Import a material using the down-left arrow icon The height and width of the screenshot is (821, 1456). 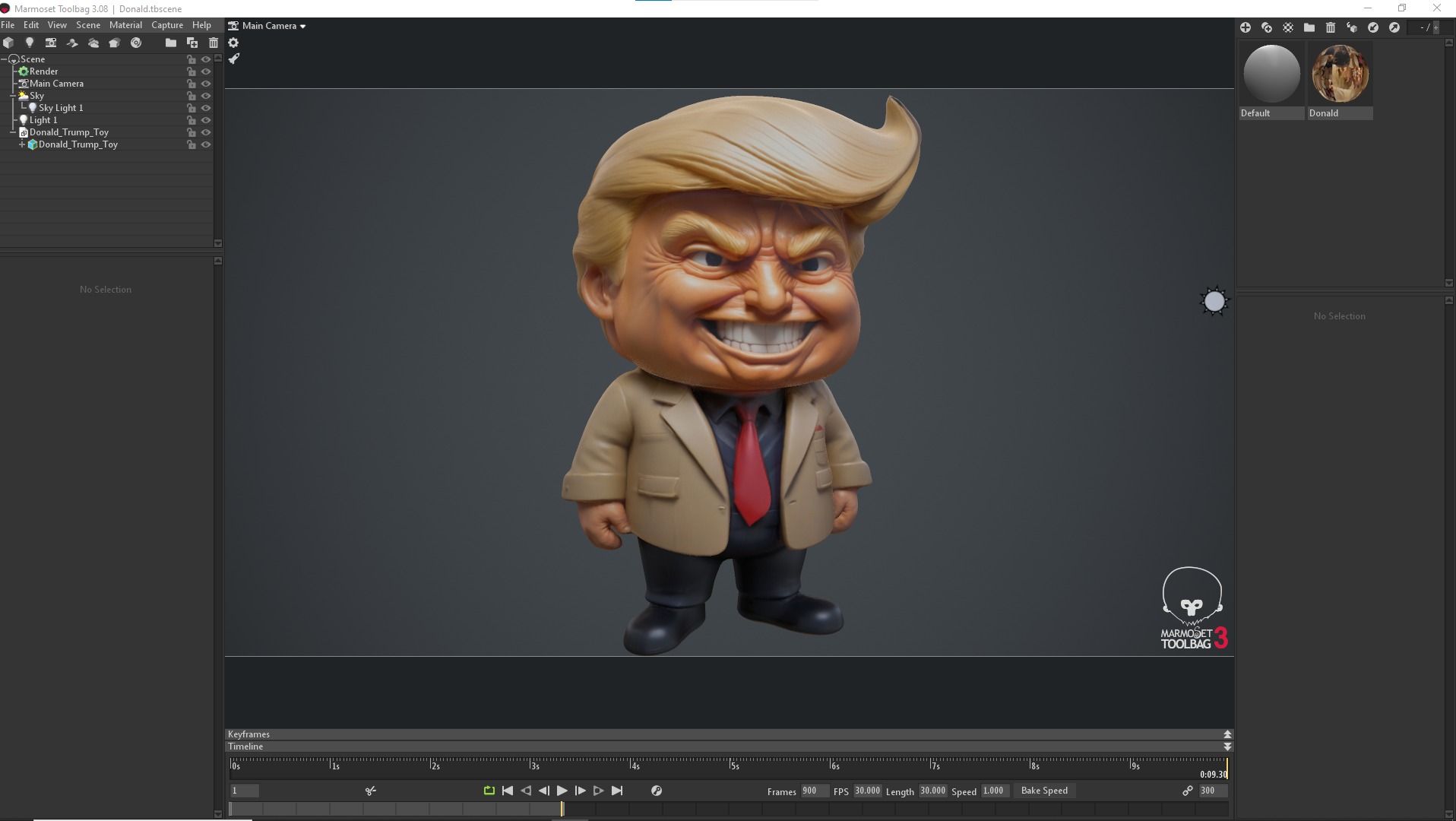[x=1373, y=27]
